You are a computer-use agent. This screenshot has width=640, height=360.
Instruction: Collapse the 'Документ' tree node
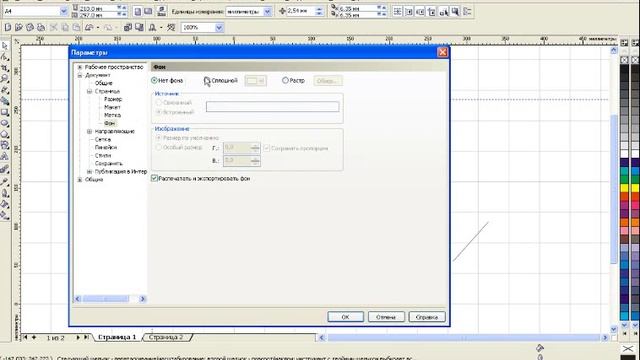(x=80, y=75)
